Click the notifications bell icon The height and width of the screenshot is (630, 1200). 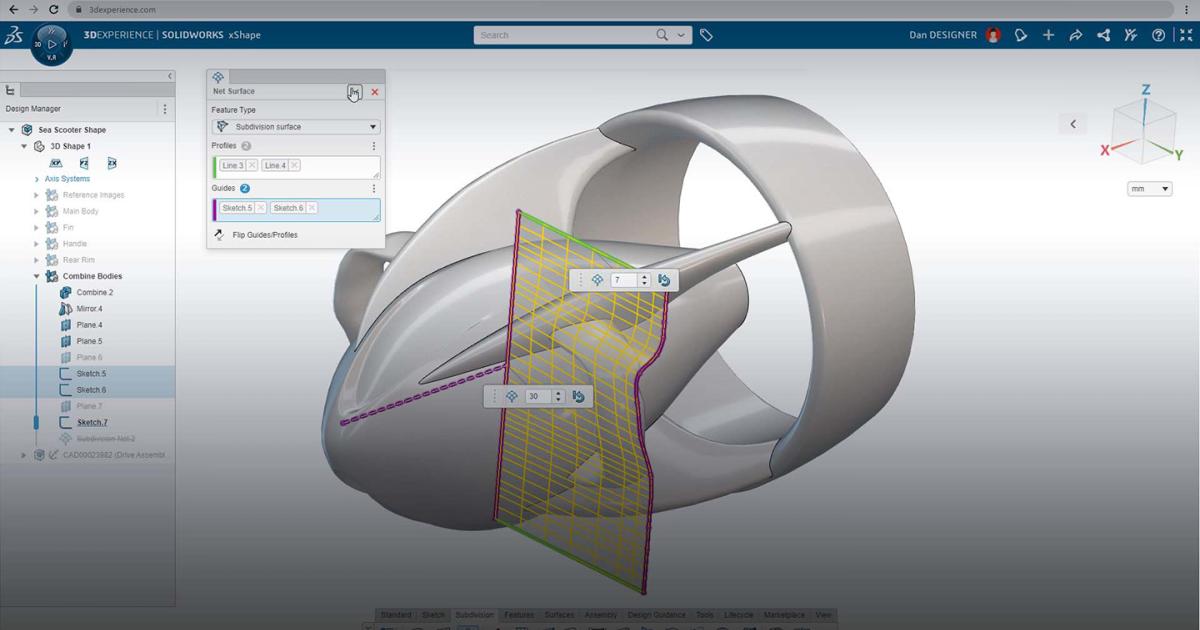(x=1020, y=35)
